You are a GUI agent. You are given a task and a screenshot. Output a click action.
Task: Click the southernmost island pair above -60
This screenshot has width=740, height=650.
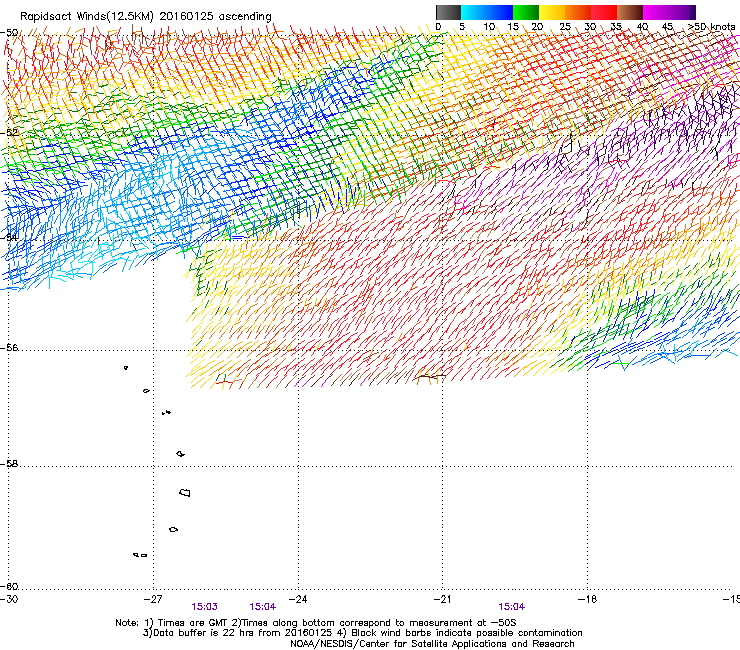140,555
